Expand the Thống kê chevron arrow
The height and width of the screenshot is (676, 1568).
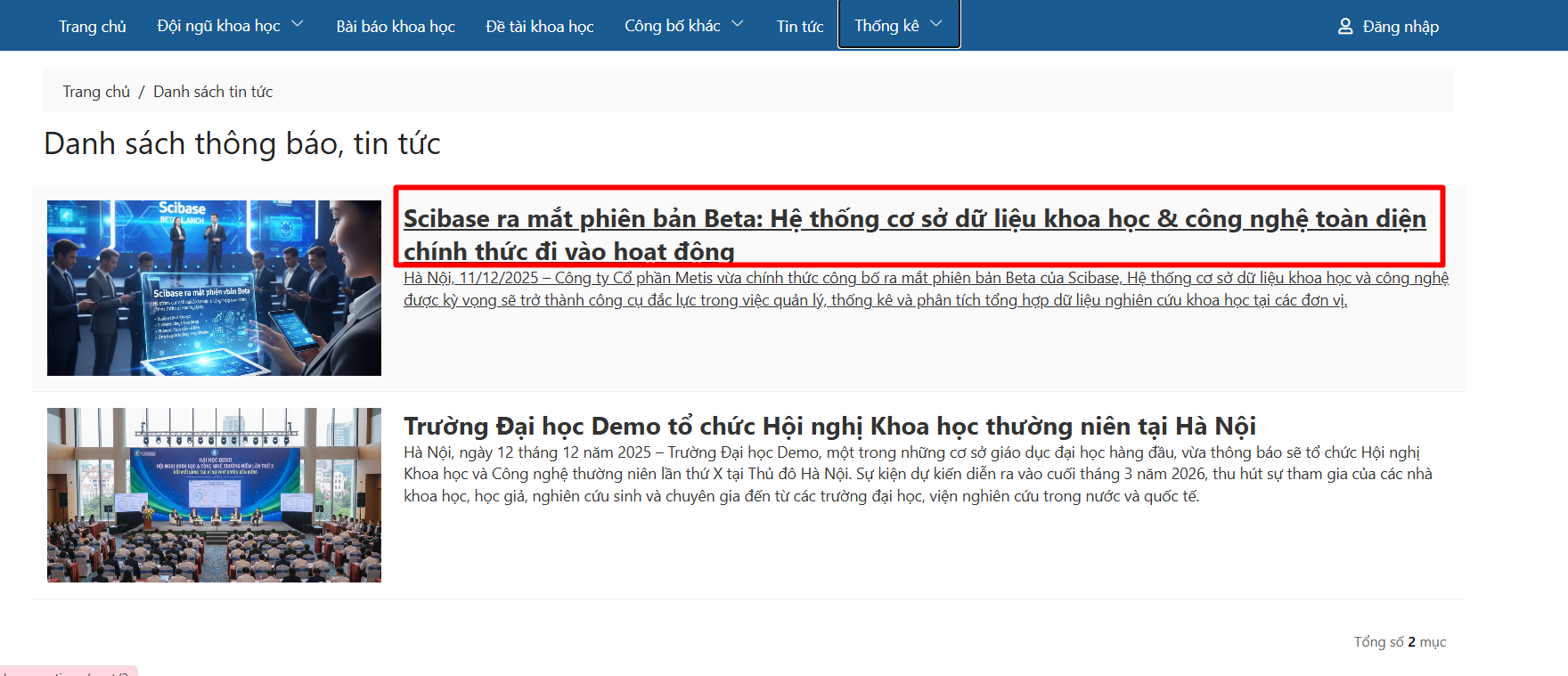(x=936, y=24)
